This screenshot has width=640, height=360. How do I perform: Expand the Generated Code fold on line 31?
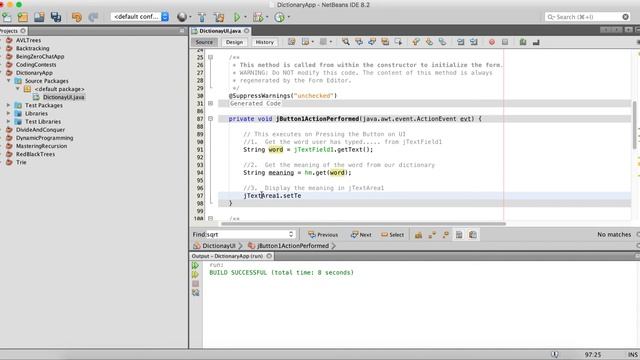[x=211, y=103]
